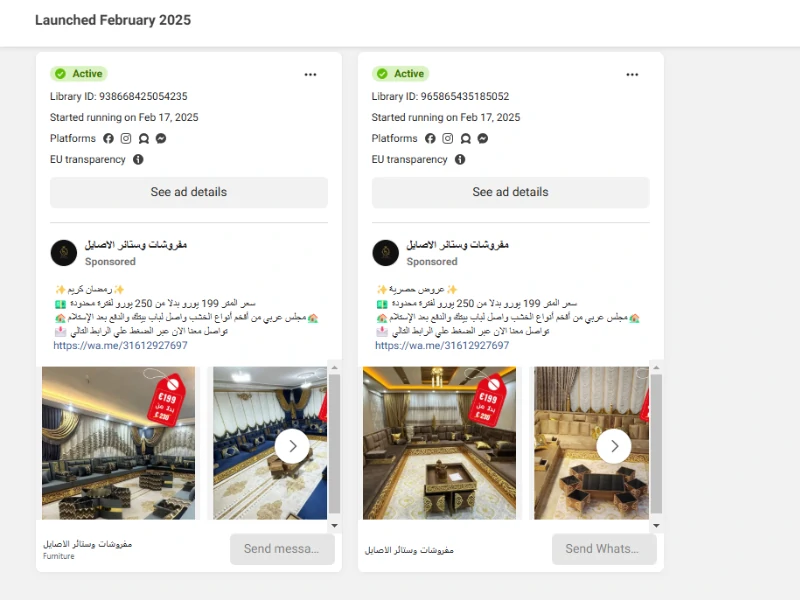Open the €199 sale tag sofa image
The image size is (800, 600).
point(119,444)
